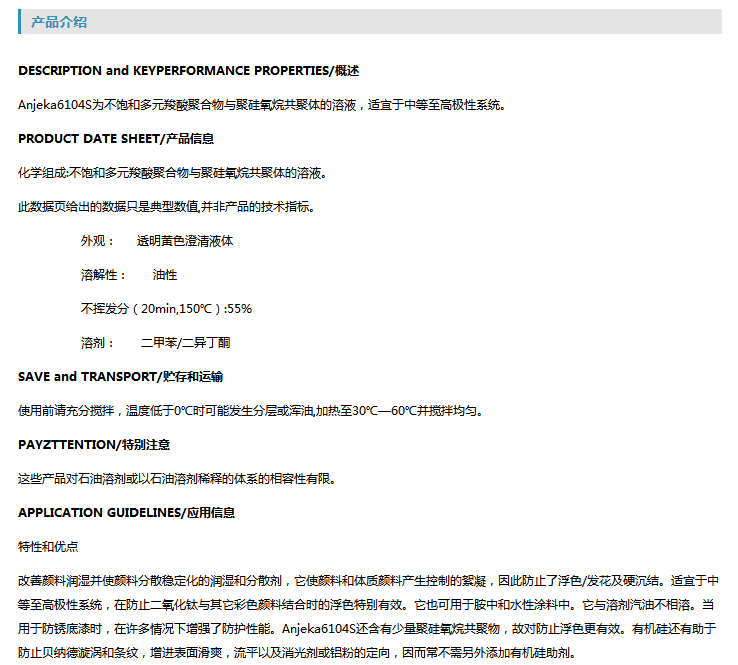Click the 此数据页 typical values disclaimer line
The image size is (738, 665).
tap(167, 207)
